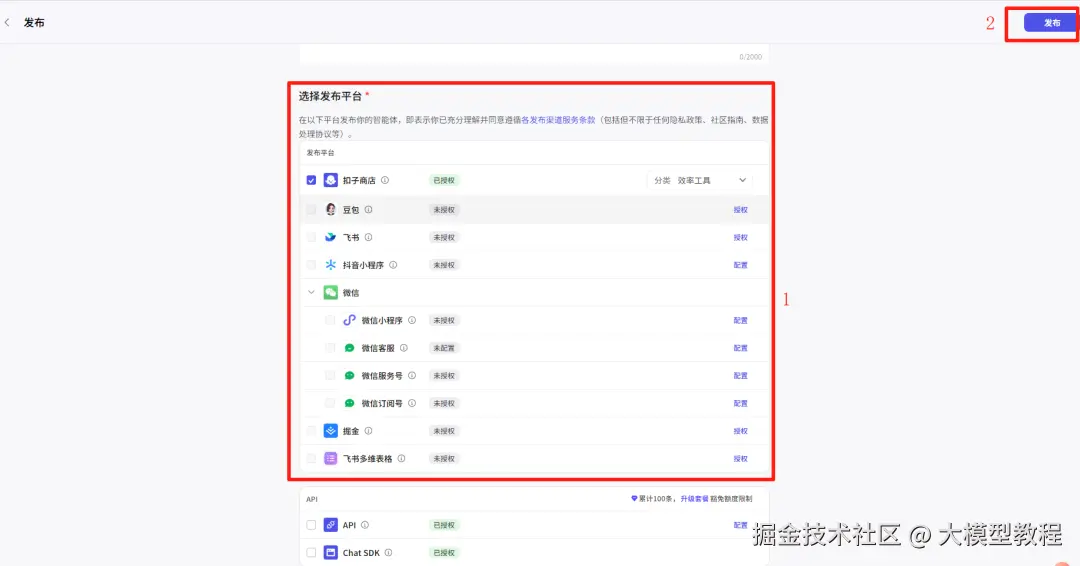Click 授权 in the 豆包 row

(740, 209)
